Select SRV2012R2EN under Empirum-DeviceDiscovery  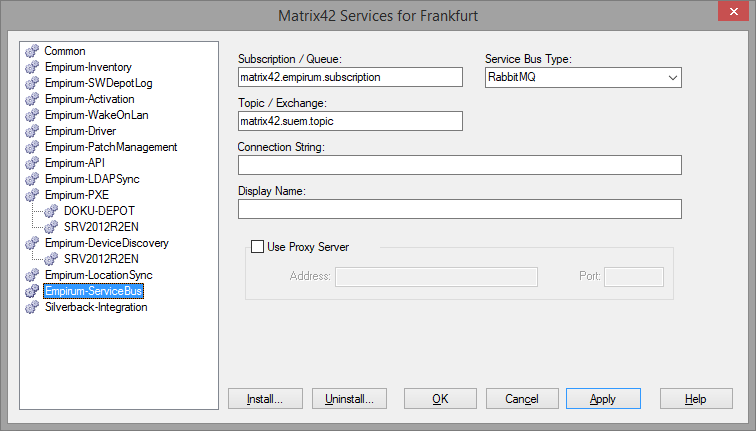pyautogui.click(x=101, y=259)
